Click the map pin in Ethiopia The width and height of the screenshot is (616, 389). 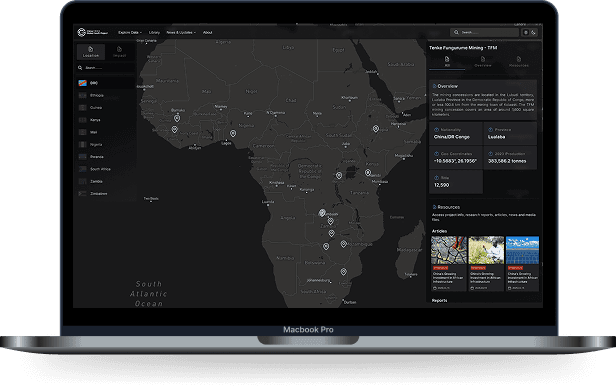tap(376, 128)
